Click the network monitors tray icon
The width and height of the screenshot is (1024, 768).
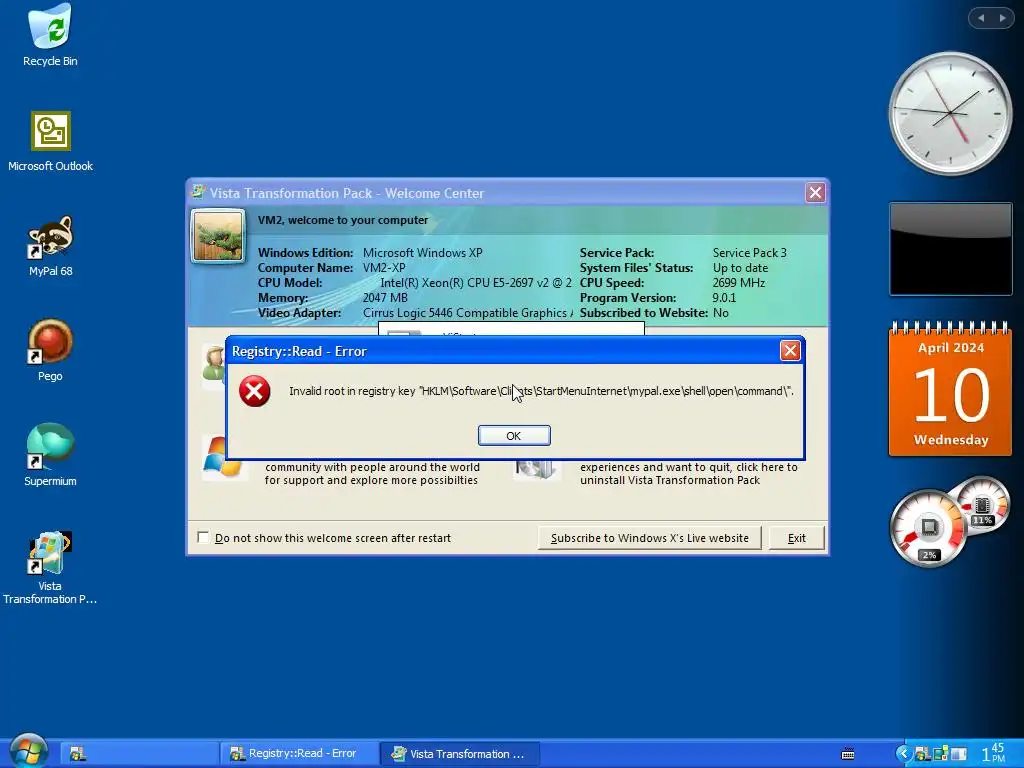tap(940, 754)
